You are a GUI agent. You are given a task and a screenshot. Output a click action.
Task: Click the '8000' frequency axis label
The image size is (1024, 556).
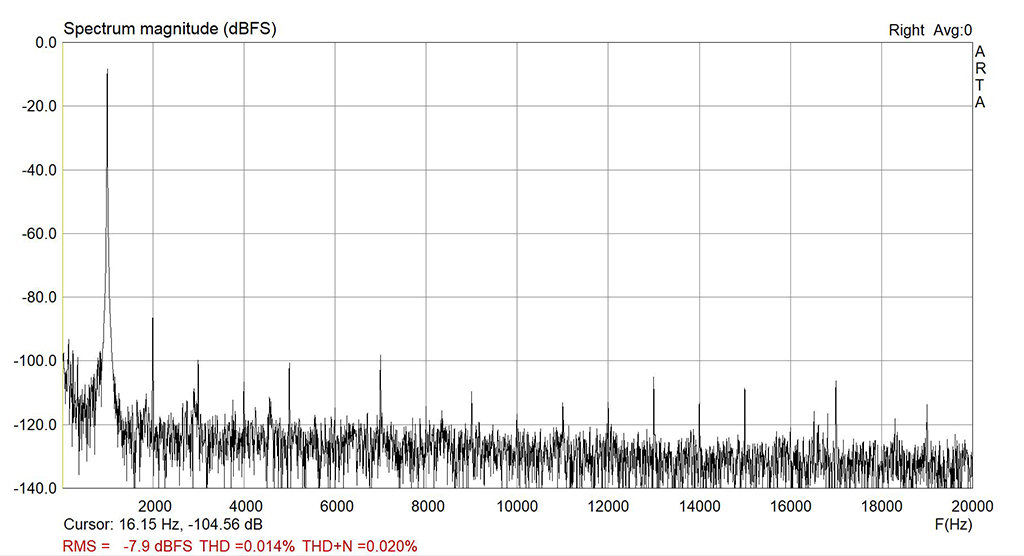[x=427, y=506]
